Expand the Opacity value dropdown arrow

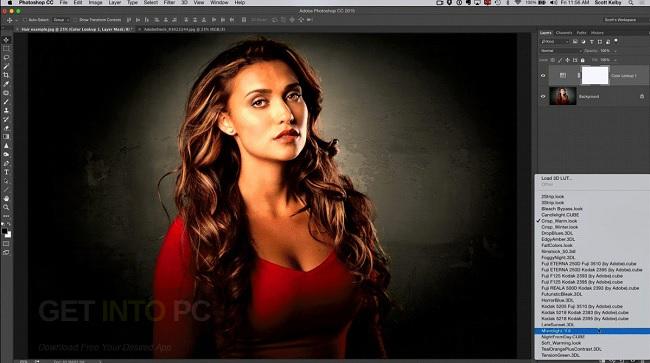pyautogui.click(x=615, y=51)
